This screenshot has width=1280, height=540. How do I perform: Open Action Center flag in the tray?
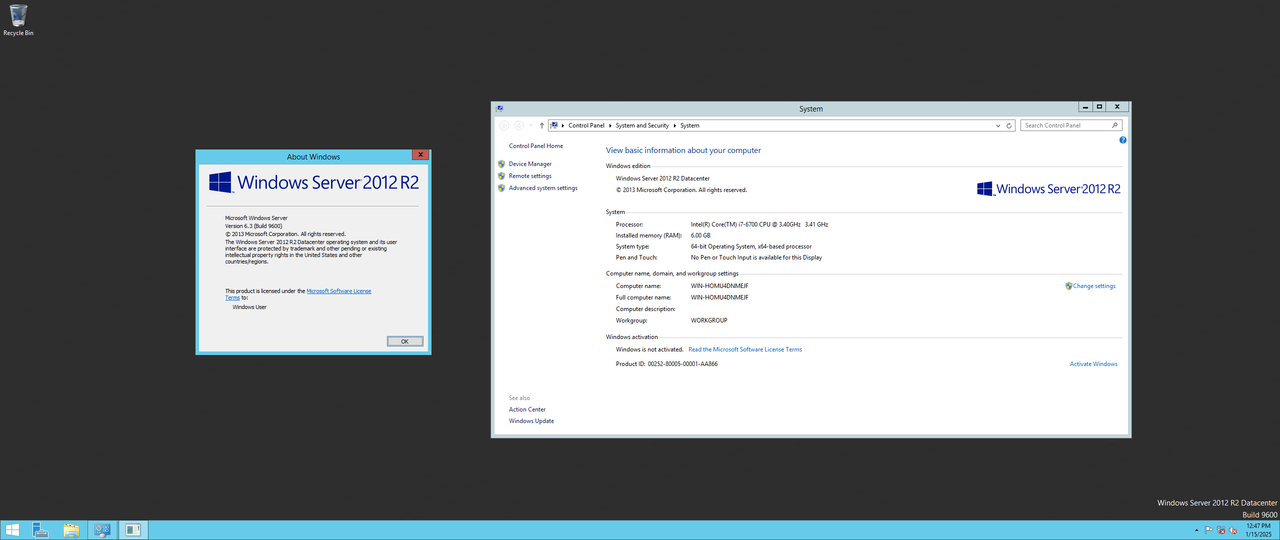click(1209, 530)
